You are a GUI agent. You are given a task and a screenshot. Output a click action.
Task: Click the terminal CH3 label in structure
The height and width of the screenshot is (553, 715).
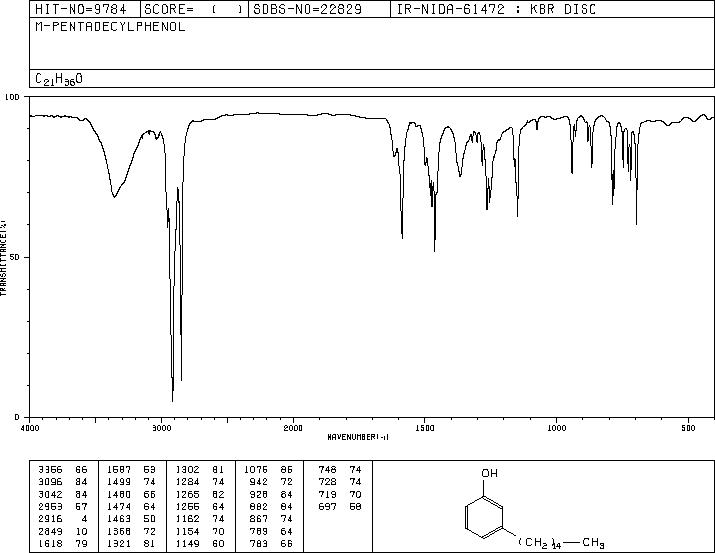click(593, 543)
